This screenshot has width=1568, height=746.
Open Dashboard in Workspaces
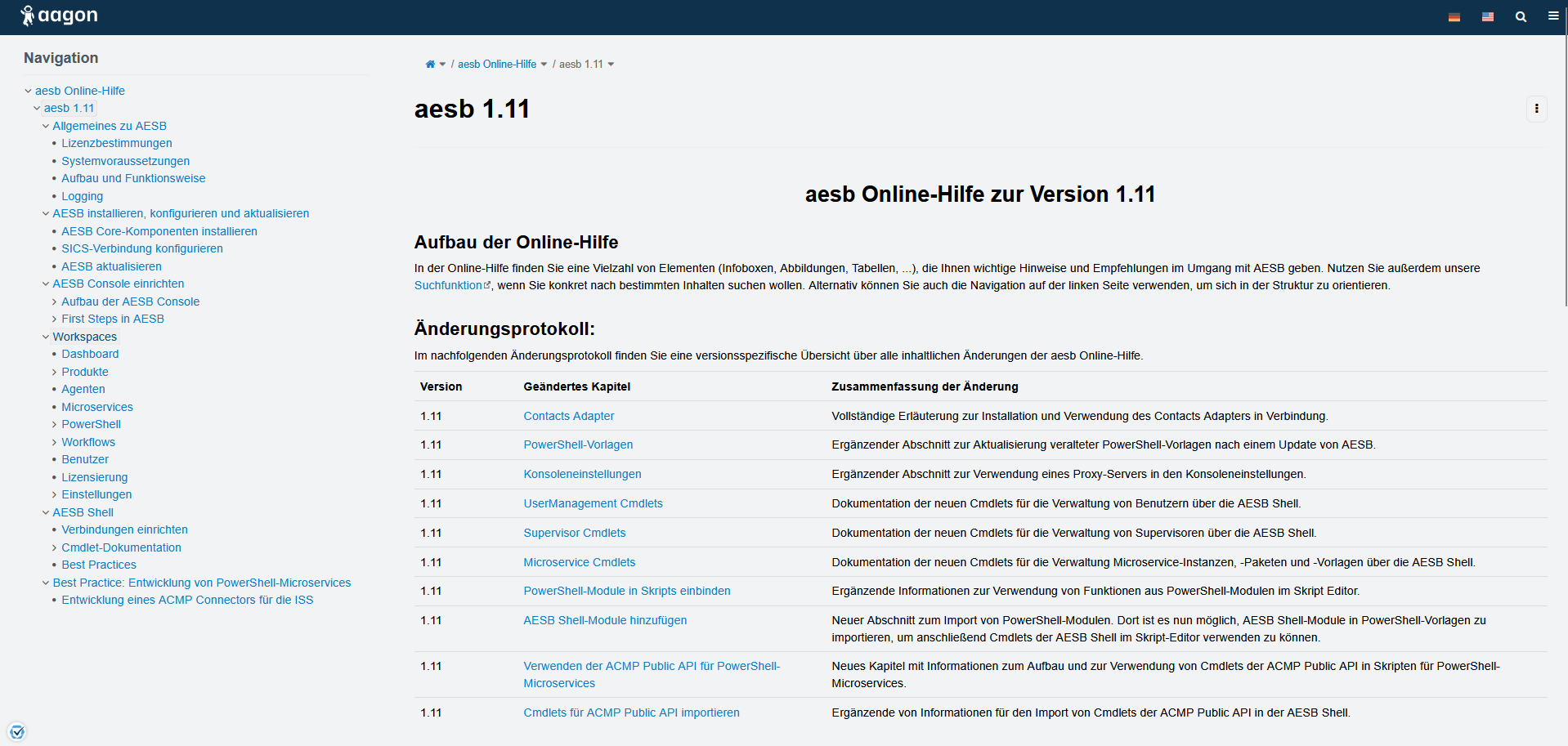90,354
